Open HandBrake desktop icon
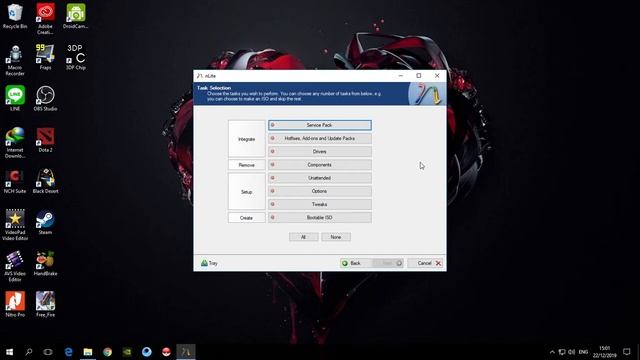Screen dimensions: 640x360 (45, 263)
